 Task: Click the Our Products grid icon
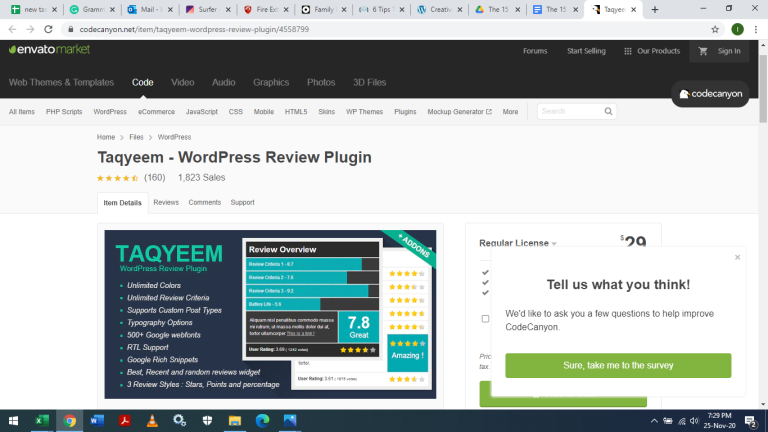tap(627, 51)
